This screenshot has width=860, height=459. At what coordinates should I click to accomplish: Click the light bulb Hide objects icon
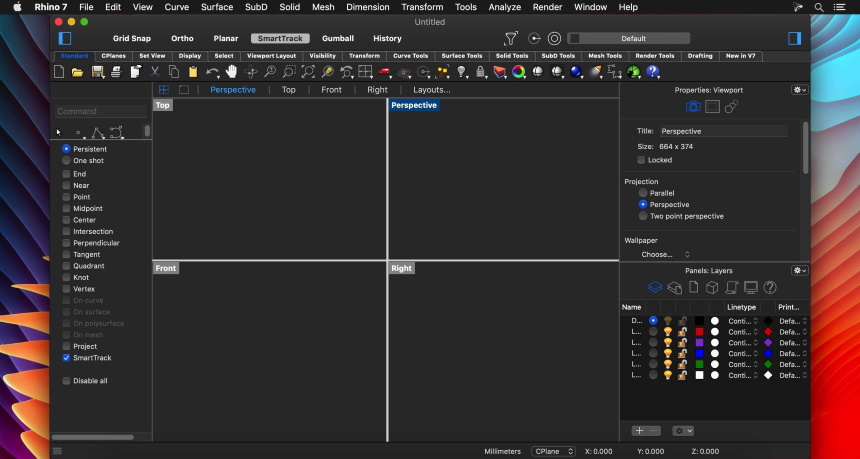(x=461, y=72)
